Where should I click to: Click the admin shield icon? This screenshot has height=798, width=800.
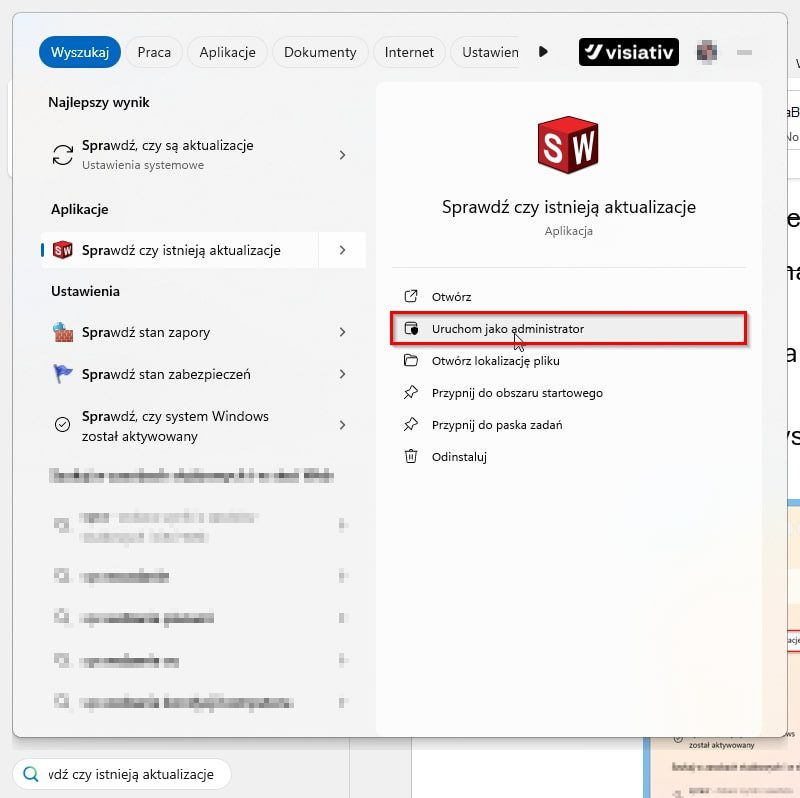coord(411,329)
